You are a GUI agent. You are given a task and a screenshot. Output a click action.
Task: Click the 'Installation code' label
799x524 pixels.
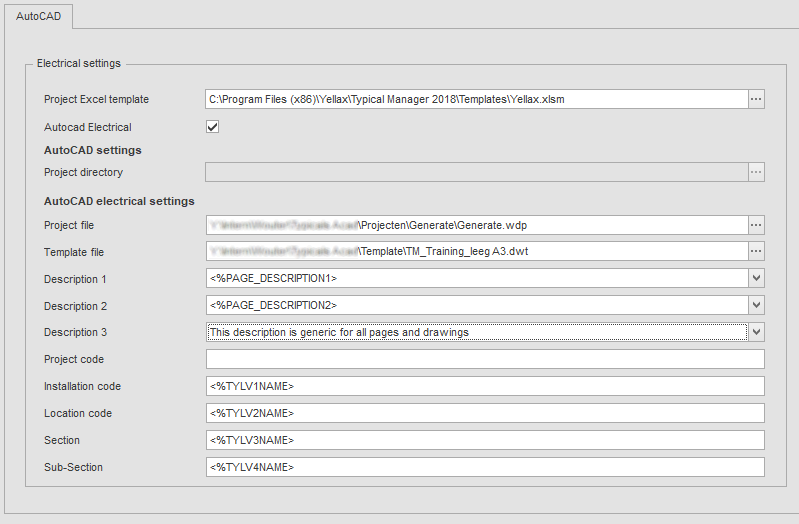83,386
